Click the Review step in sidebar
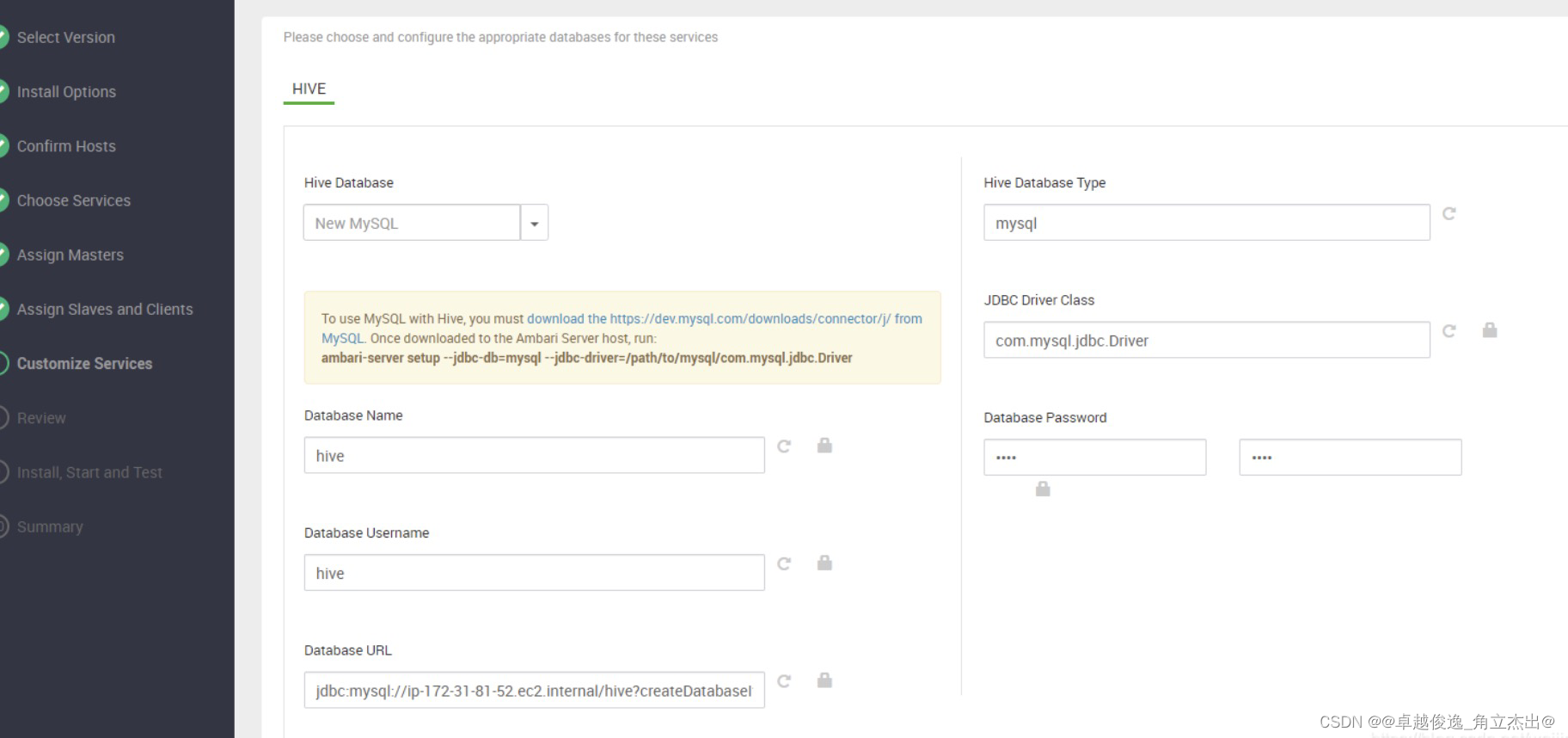Screen dimensions: 1568x738 coord(41,418)
